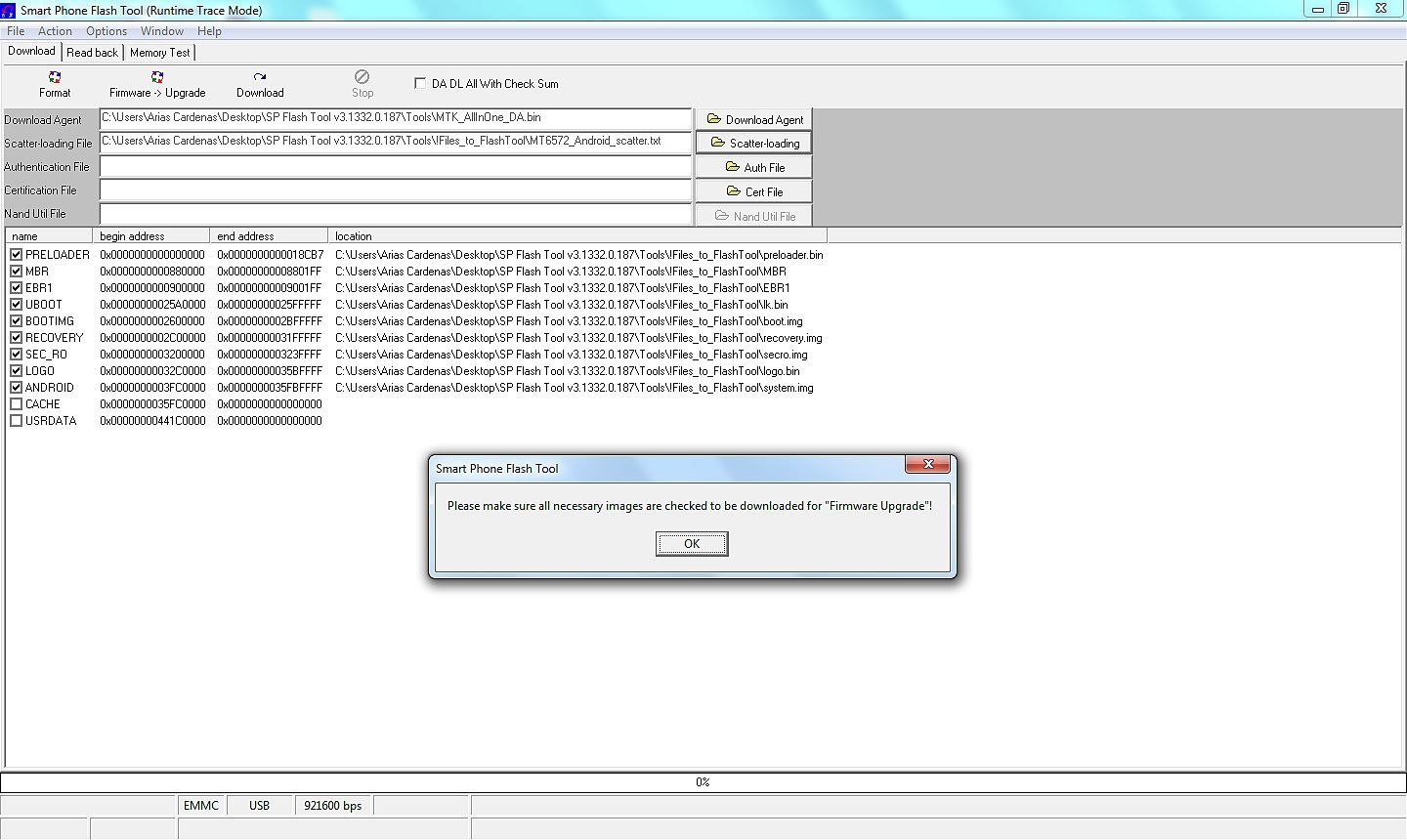Click the recovery.img location path
Image resolution: width=1407 pixels, height=840 pixels.
[x=578, y=338]
